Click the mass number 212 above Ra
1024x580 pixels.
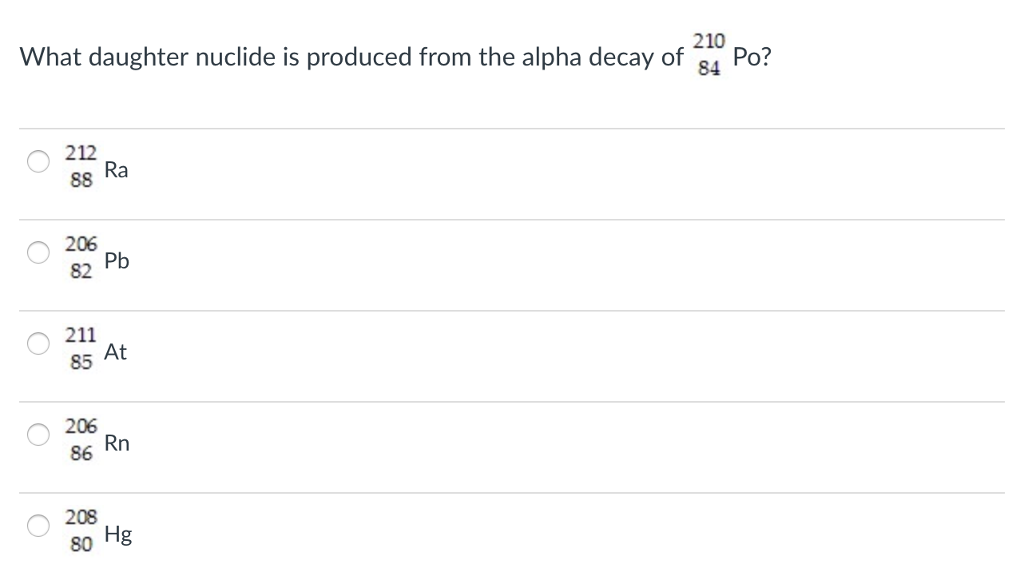coord(80,153)
